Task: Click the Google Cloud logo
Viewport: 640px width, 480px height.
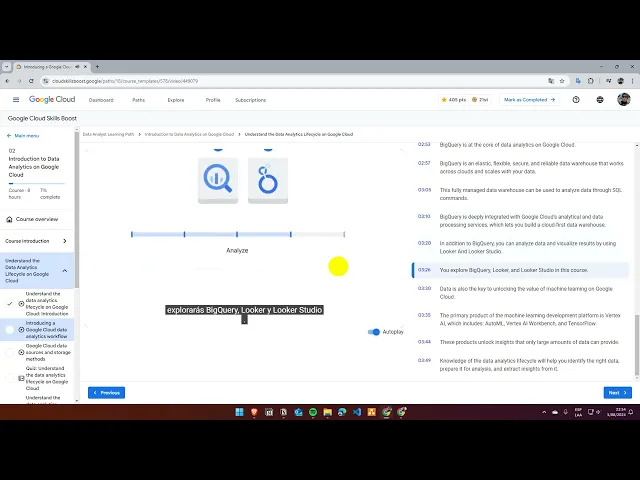Action: coord(52,100)
